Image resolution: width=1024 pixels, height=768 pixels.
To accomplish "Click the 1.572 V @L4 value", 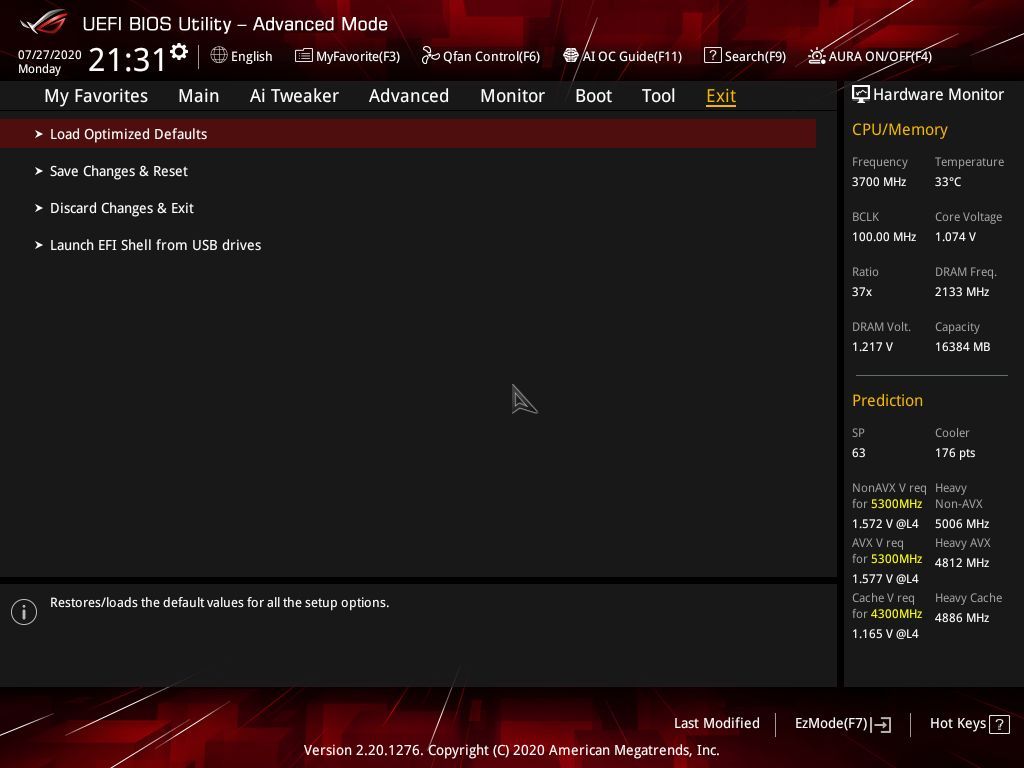I will (x=885, y=524).
